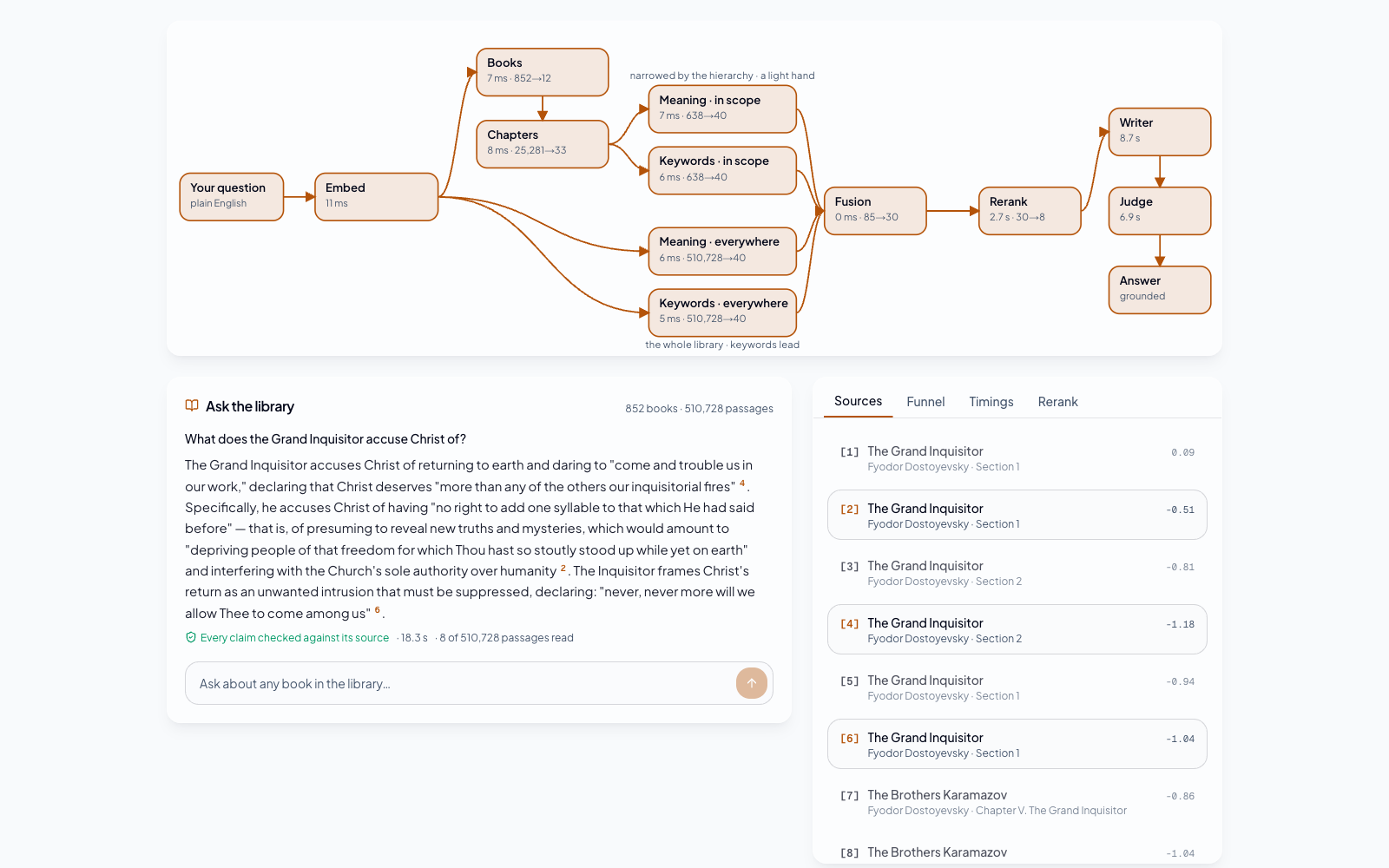The image size is (1389, 868).
Task: Click citation superscript 6 in the answer
Action: point(378,610)
